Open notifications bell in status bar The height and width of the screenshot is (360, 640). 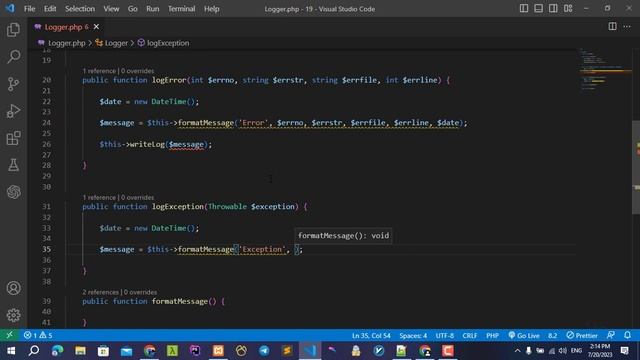(x=627, y=335)
